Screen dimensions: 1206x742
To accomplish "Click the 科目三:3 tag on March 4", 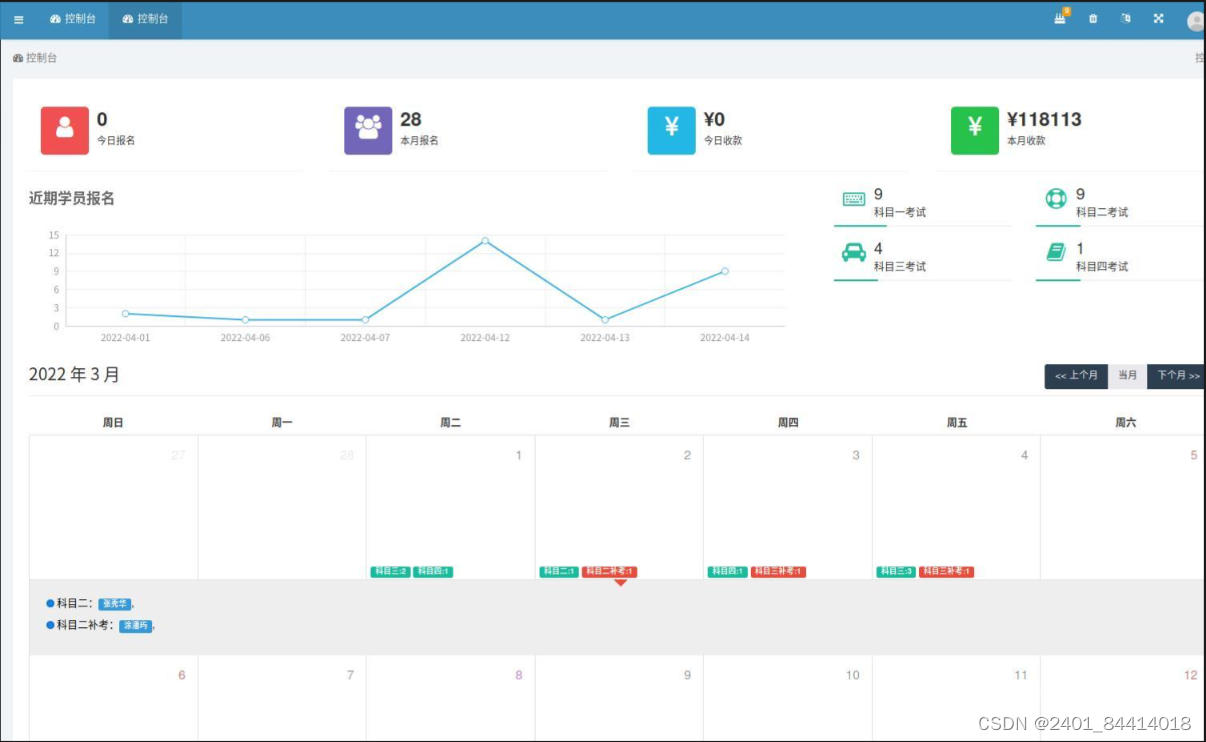I will pos(896,572).
